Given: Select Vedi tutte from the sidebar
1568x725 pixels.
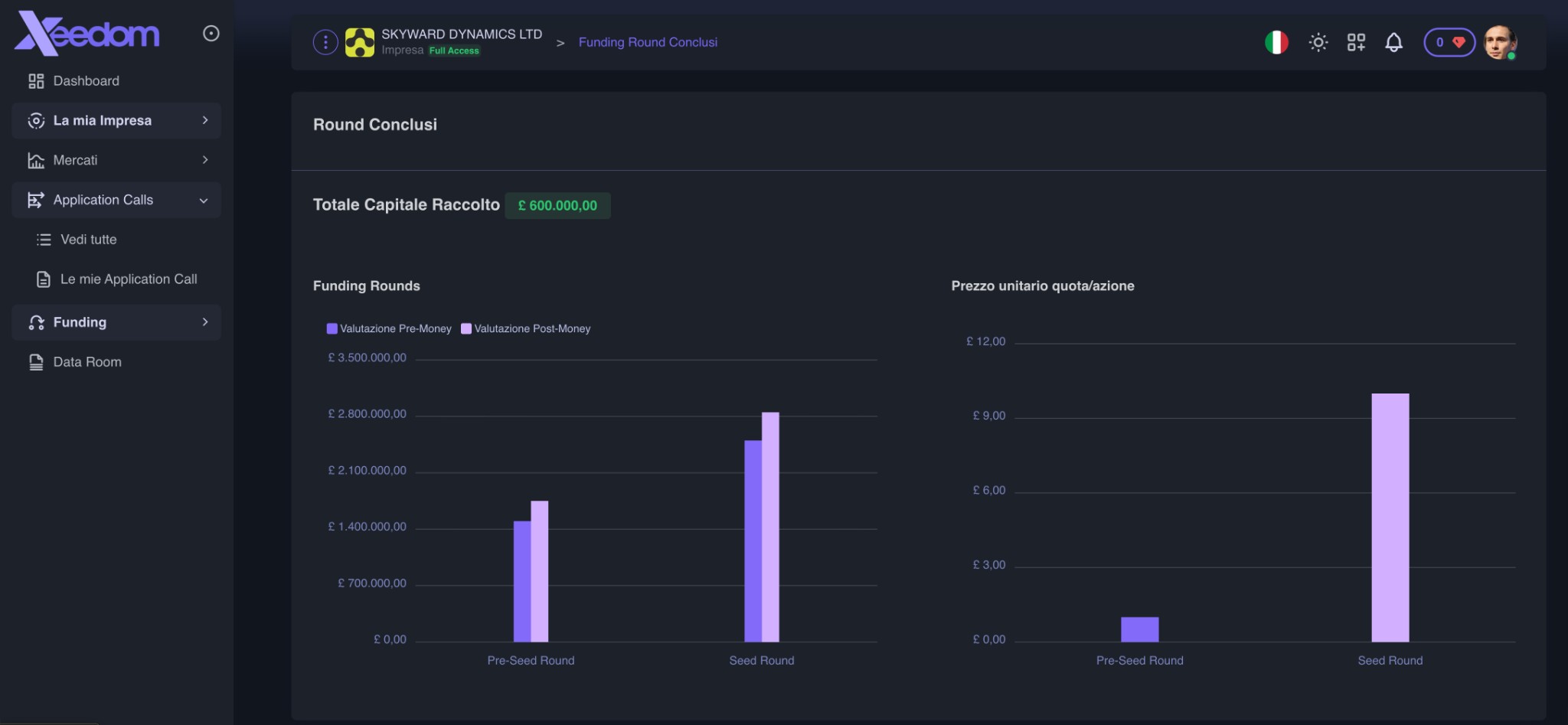Looking at the screenshot, I should click(89, 240).
